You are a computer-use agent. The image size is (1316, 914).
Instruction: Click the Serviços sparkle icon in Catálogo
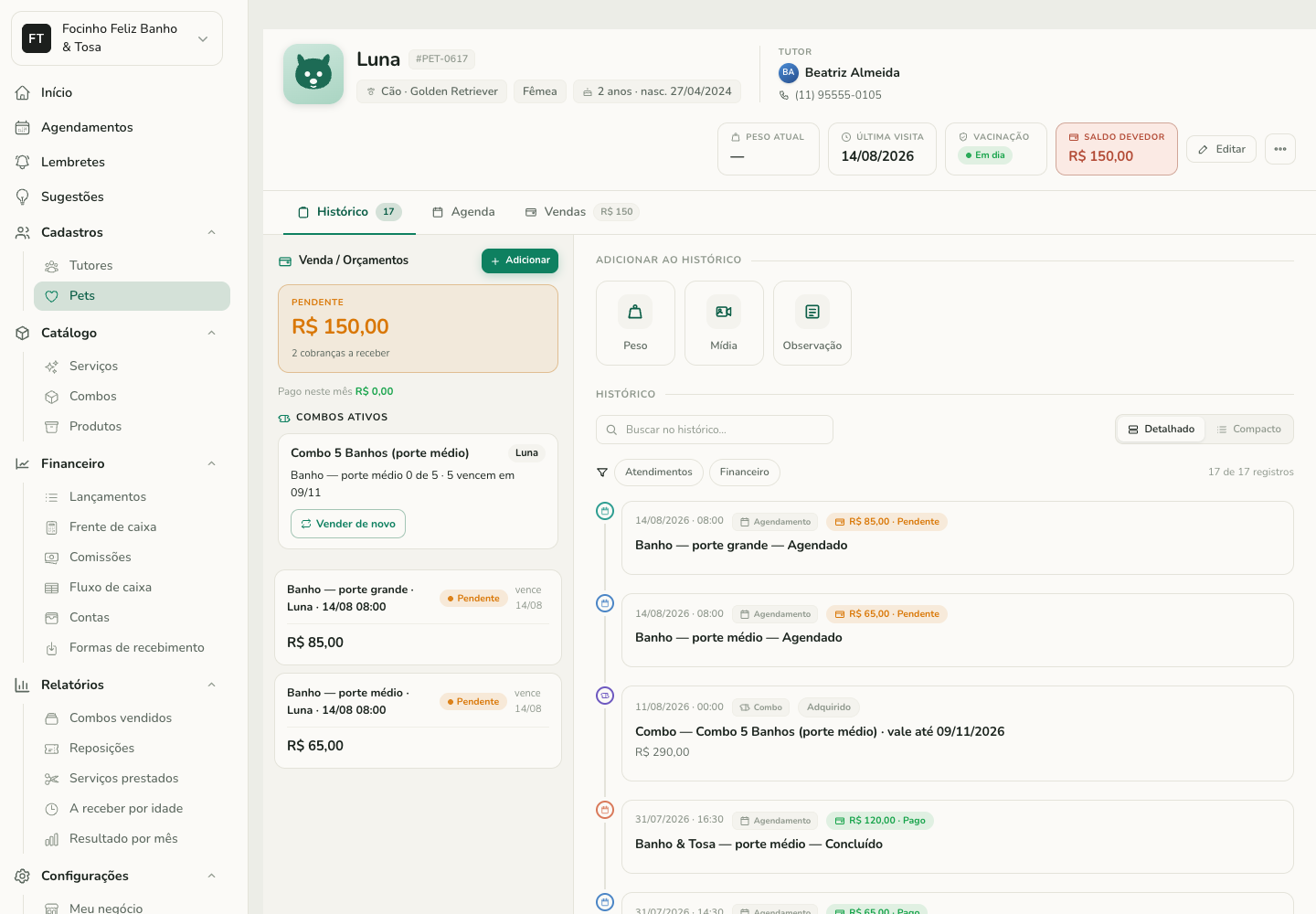coord(52,367)
